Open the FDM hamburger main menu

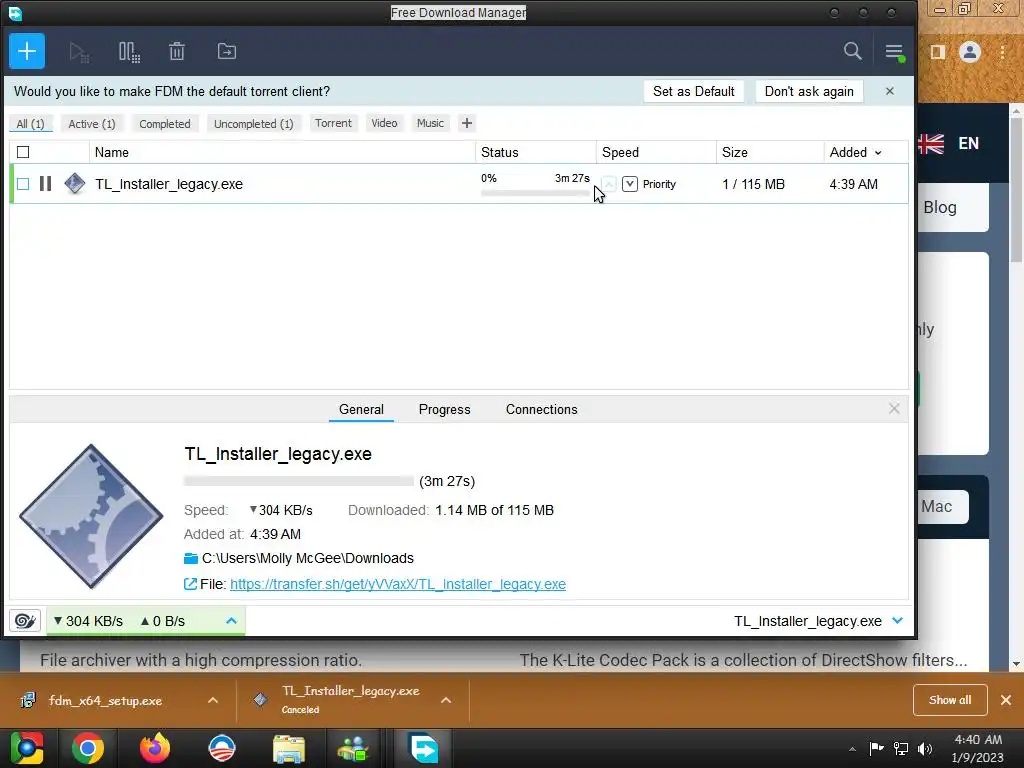[x=895, y=52]
